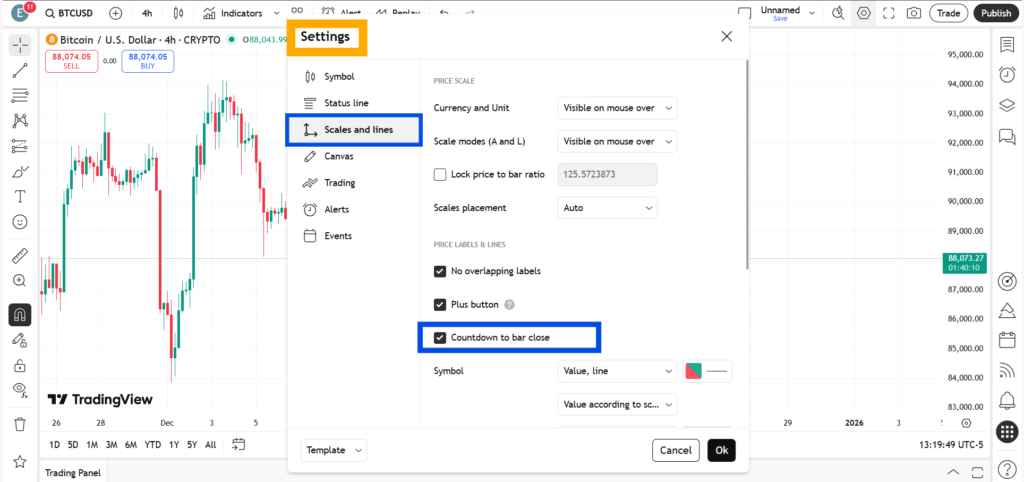Select the 1Y time range
Viewport: 1024px width, 482px height.
click(x=174, y=445)
